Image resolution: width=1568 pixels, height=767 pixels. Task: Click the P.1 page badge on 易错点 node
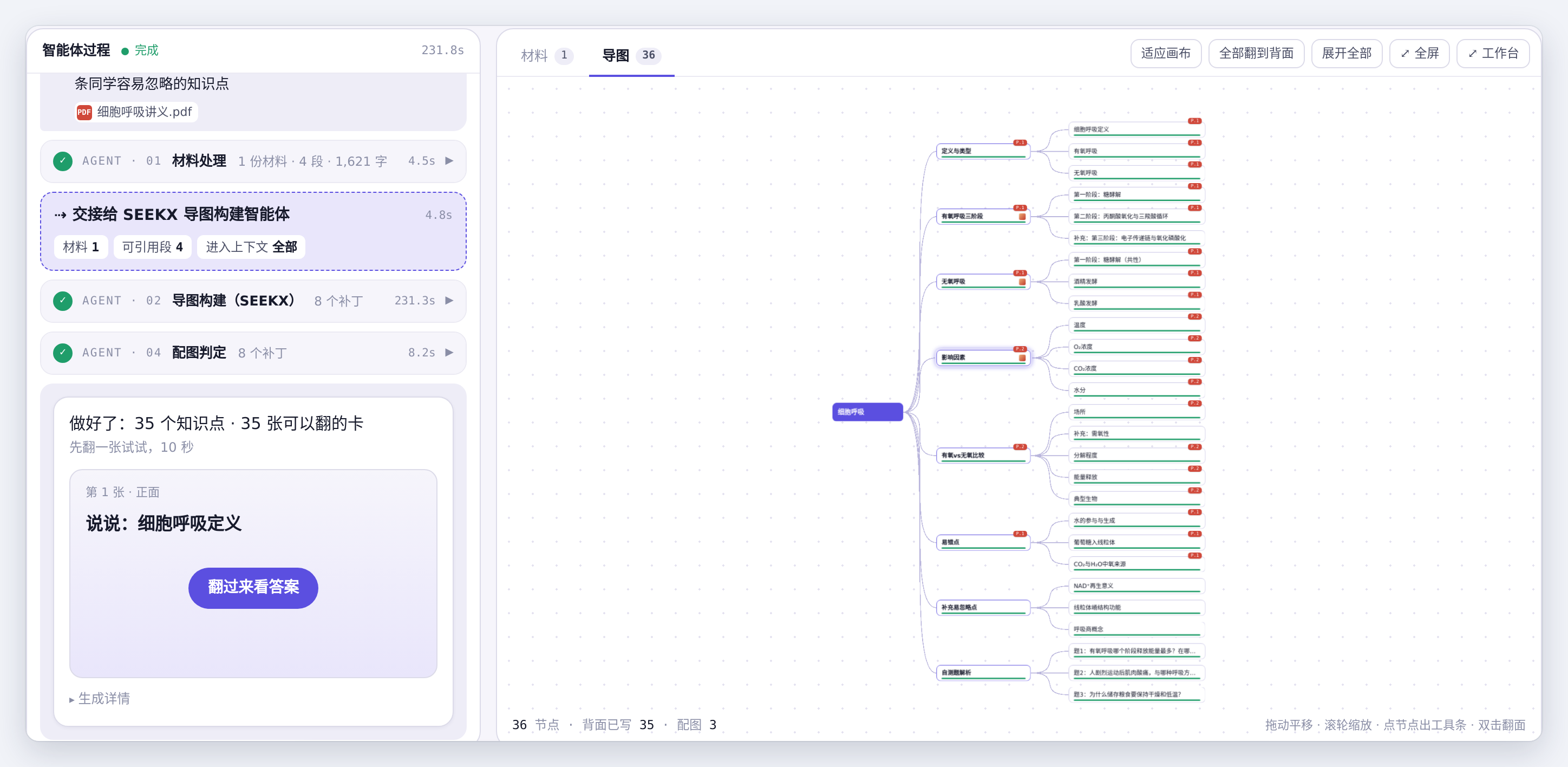click(1020, 534)
